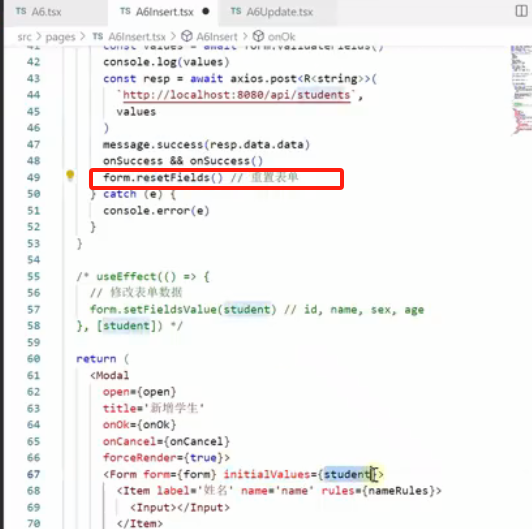
Task: Open the onOk symbol breadcrumb
Action: coord(274,36)
